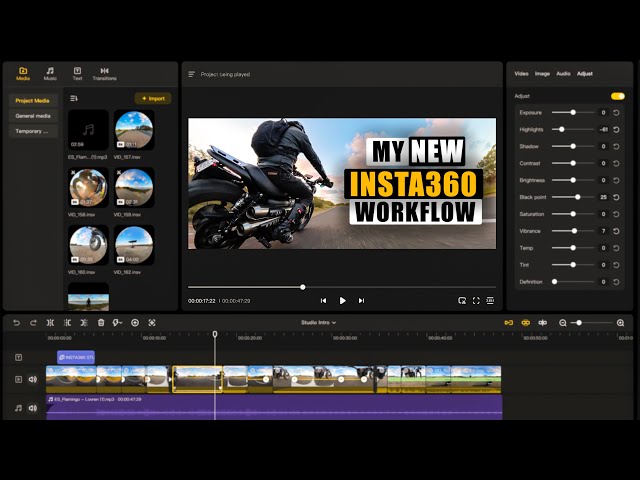Select the VID_160.insv clip thumbnail

[88, 245]
